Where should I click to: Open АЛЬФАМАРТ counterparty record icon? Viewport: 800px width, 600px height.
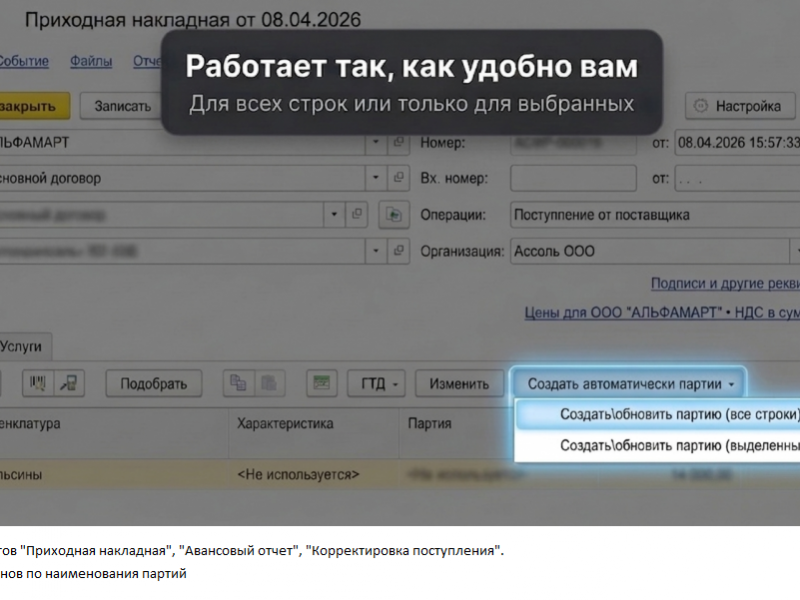(x=398, y=142)
